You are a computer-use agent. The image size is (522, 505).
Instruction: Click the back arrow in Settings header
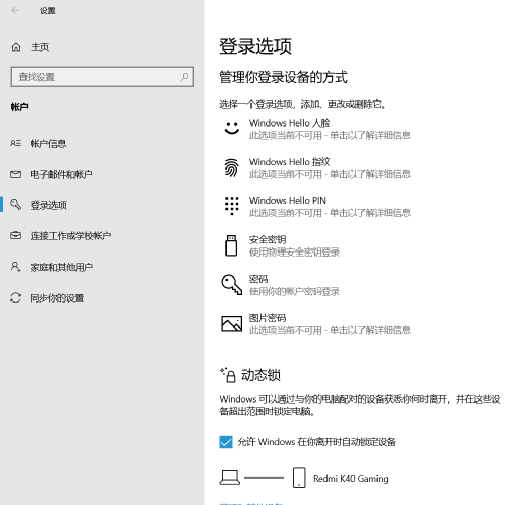click(x=15, y=11)
